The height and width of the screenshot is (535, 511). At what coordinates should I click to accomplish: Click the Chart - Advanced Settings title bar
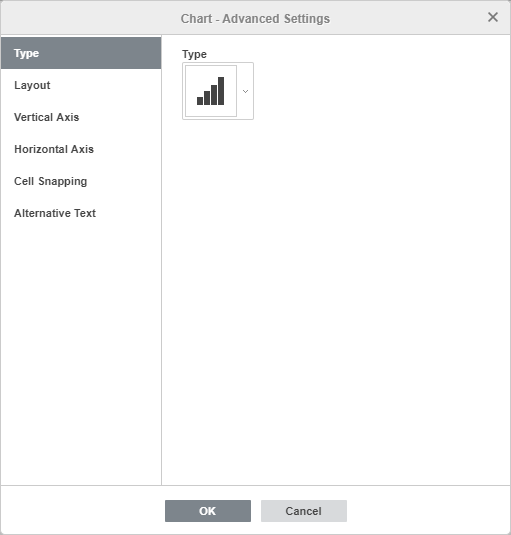[x=255, y=18]
